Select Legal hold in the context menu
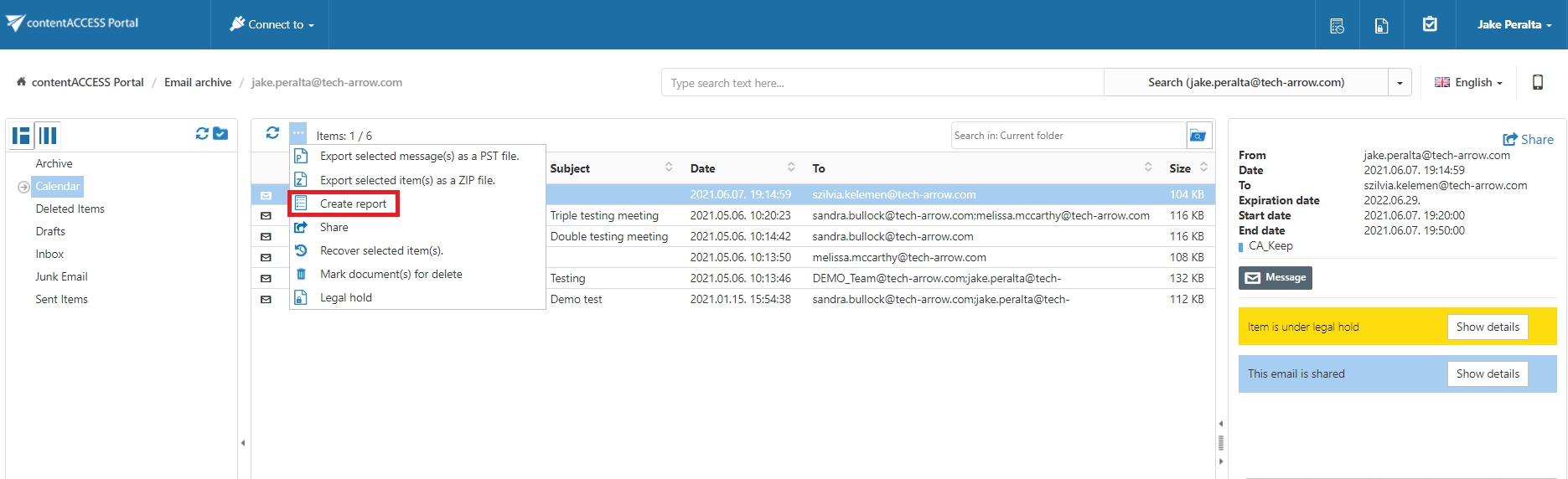This screenshot has height=479, width=1568. (345, 297)
